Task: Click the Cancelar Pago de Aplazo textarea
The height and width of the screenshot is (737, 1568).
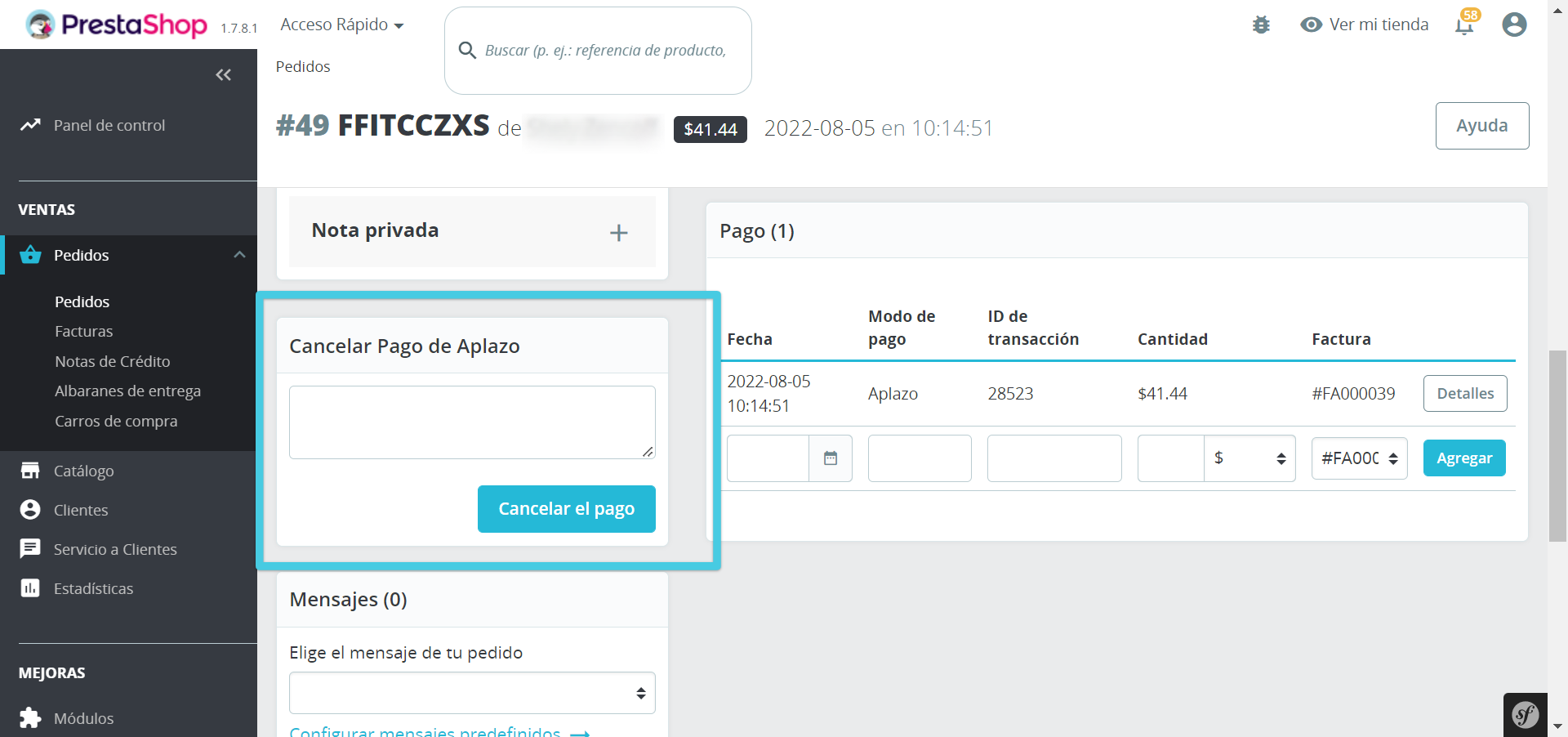Action: (x=472, y=422)
